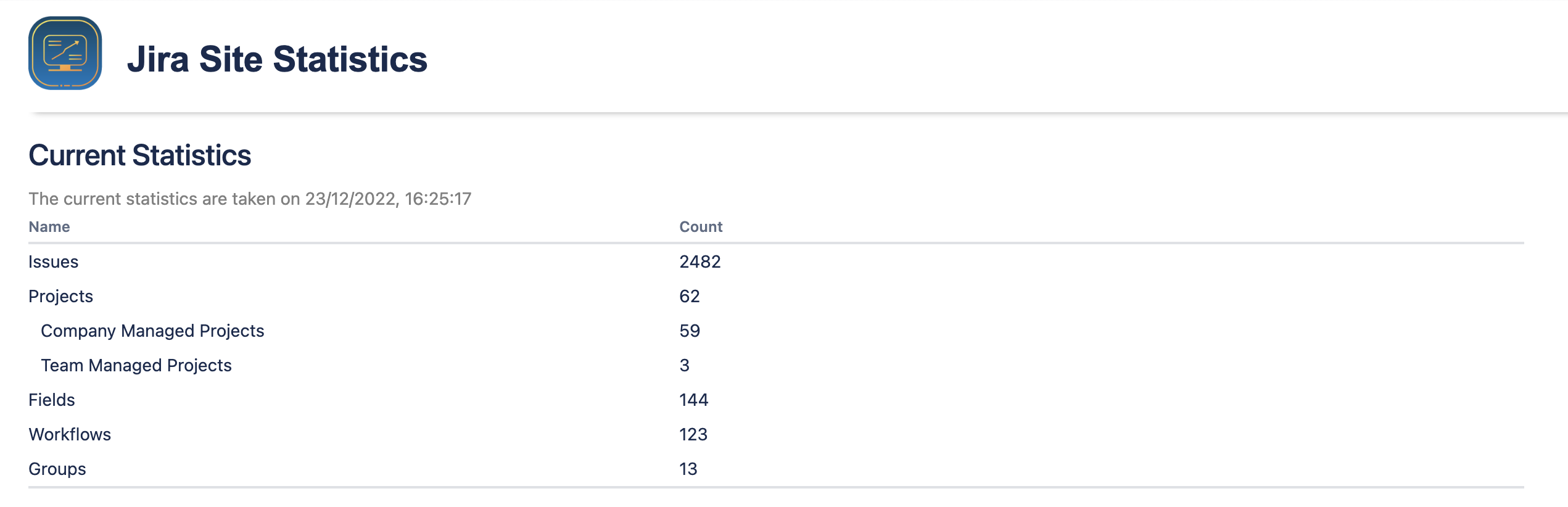Select the Team Managed Projects row

(x=136, y=366)
